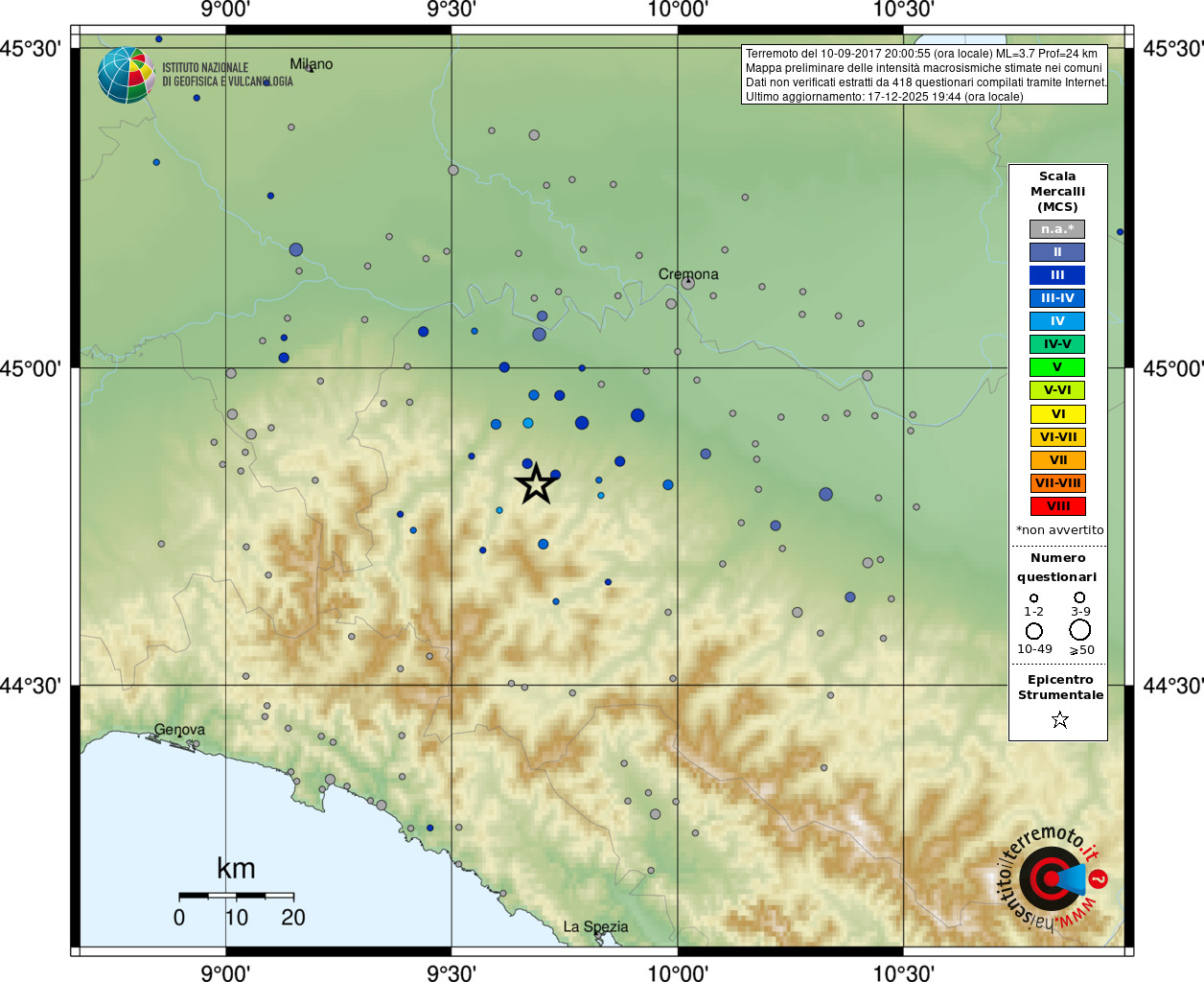The image size is (1204, 982).
Task: Select the IV-V legend swatch
Action: click(1057, 344)
